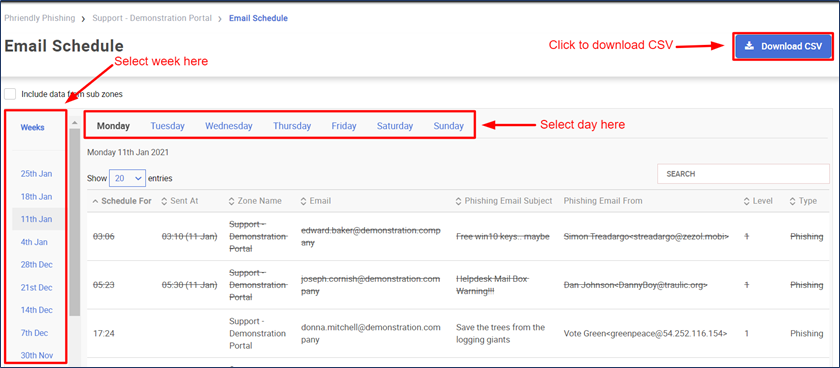Sort by Type column
The height and width of the screenshot is (368, 840).
(x=804, y=201)
